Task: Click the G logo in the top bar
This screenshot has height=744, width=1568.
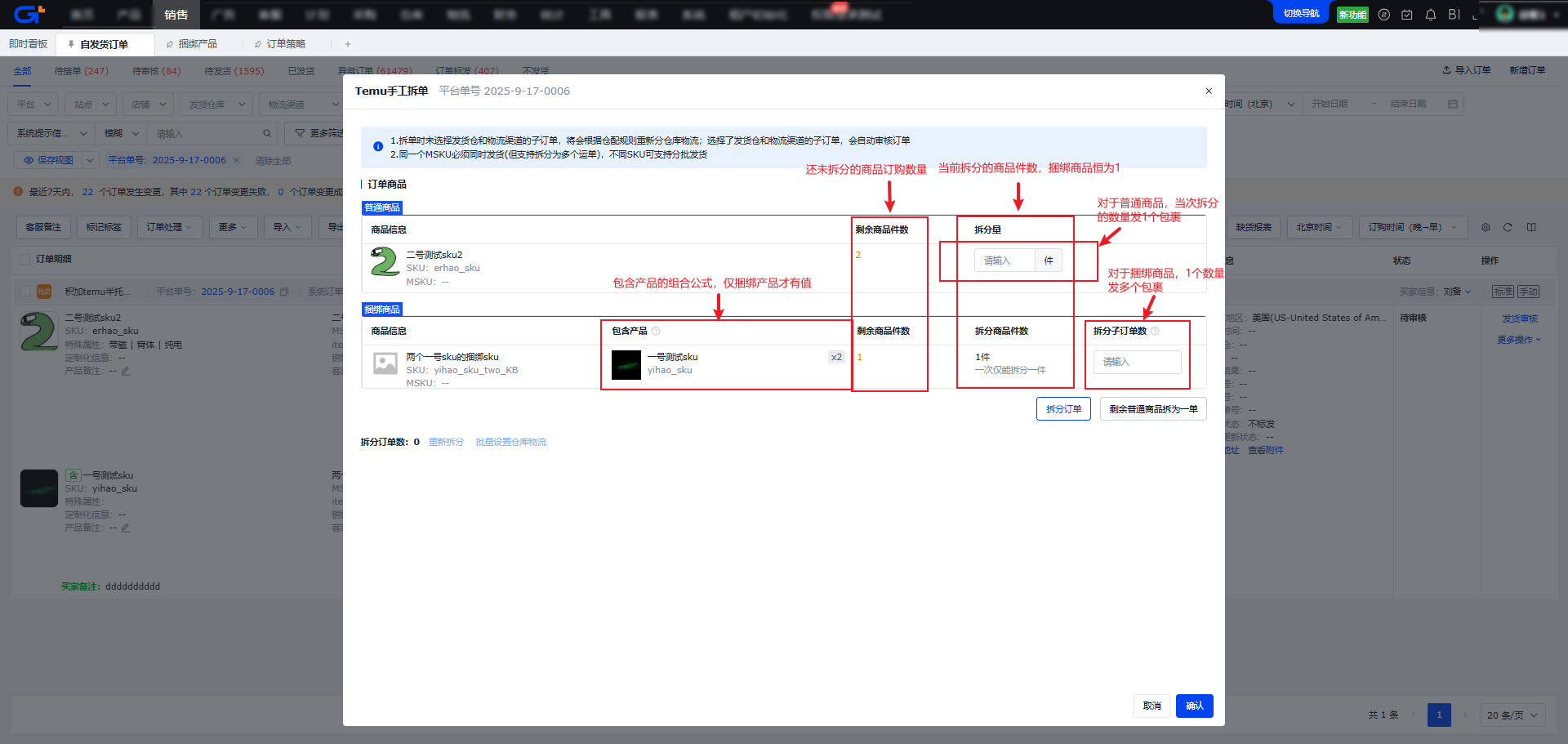Action: [x=29, y=14]
